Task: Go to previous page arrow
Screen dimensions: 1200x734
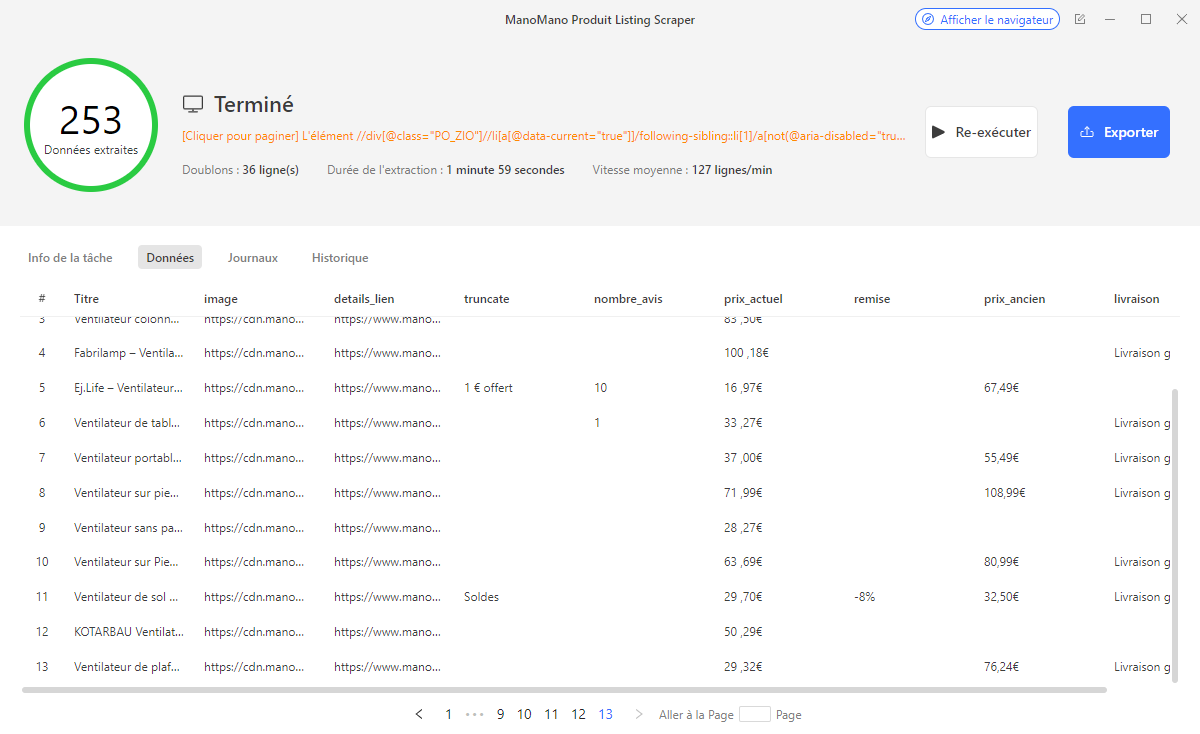Action: (x=419, y=714)
